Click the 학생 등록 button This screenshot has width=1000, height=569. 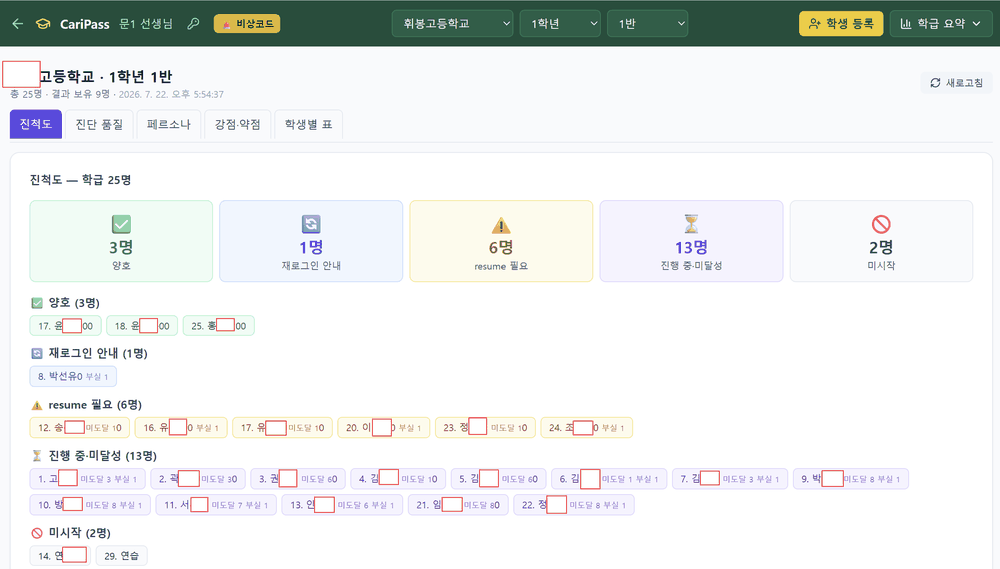841,24
